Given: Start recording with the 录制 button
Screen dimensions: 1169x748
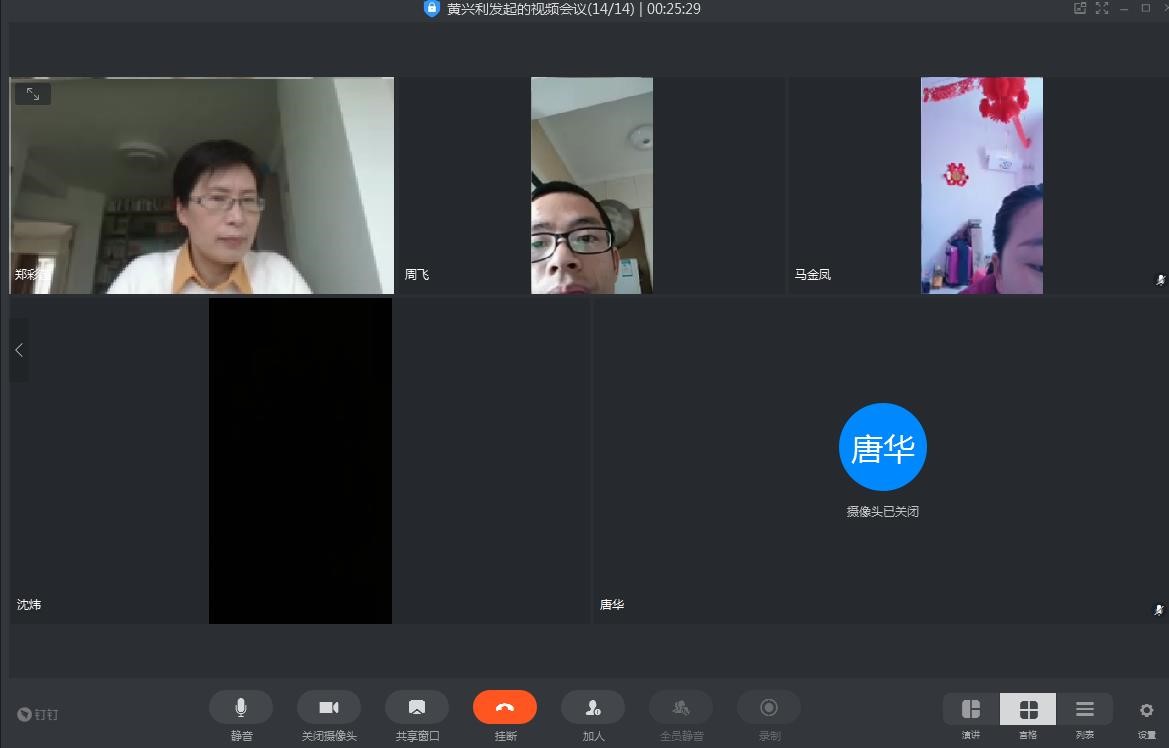Looking at the screenshot, I should click(x=769, y=708).
